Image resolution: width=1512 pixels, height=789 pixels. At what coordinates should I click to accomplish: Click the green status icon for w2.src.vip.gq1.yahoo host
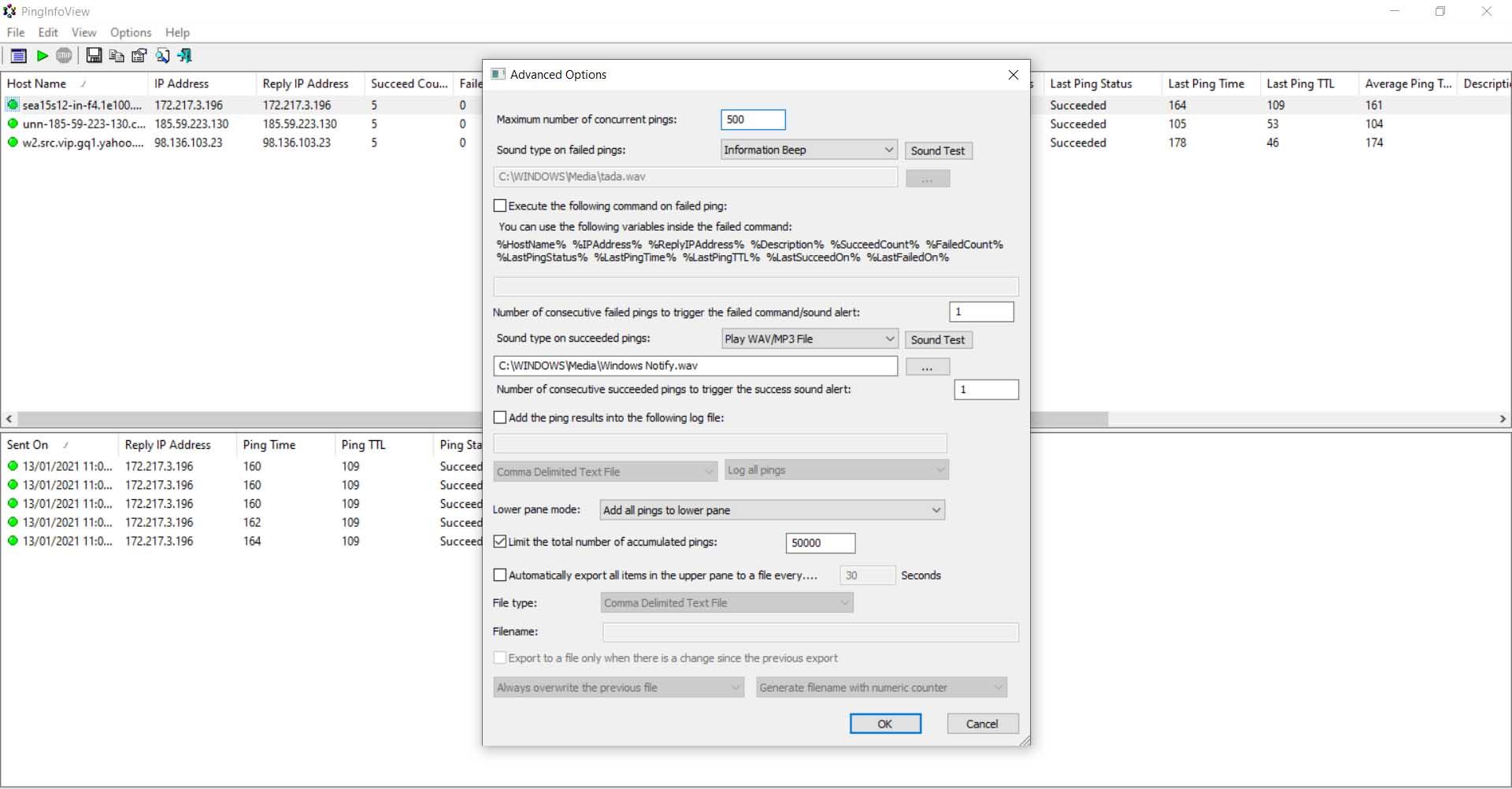tap(13, 143)
